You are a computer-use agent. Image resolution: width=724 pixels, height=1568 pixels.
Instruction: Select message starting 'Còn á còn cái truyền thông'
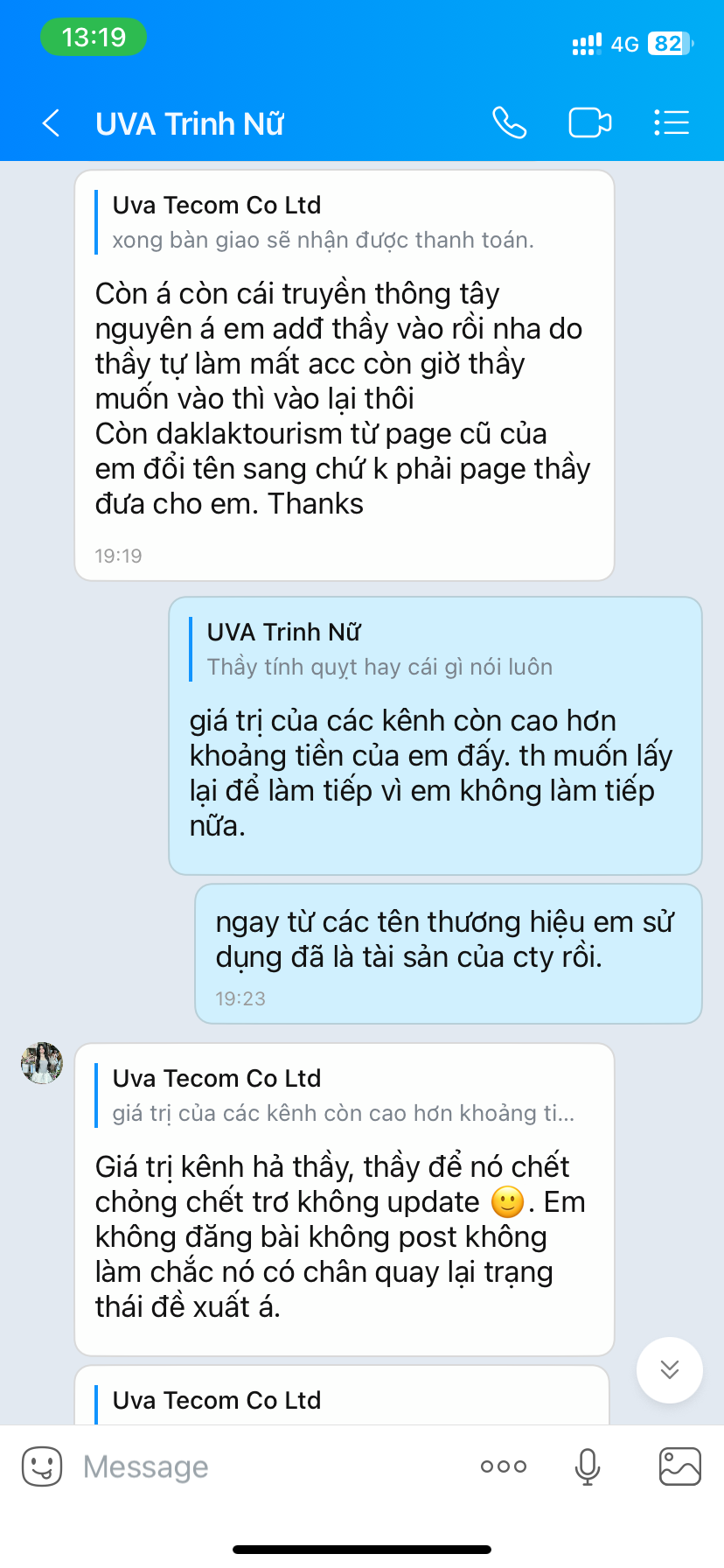(345, 375)
